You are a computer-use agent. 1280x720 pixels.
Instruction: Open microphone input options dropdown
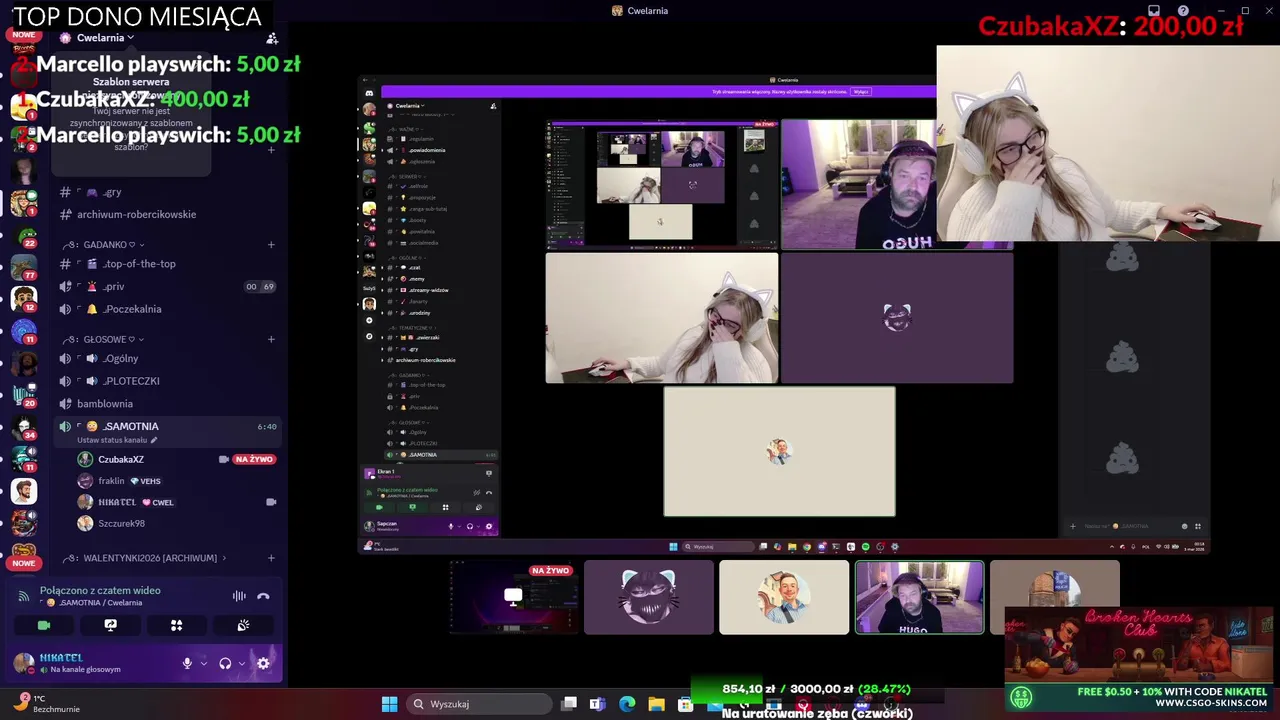(204, 663)
